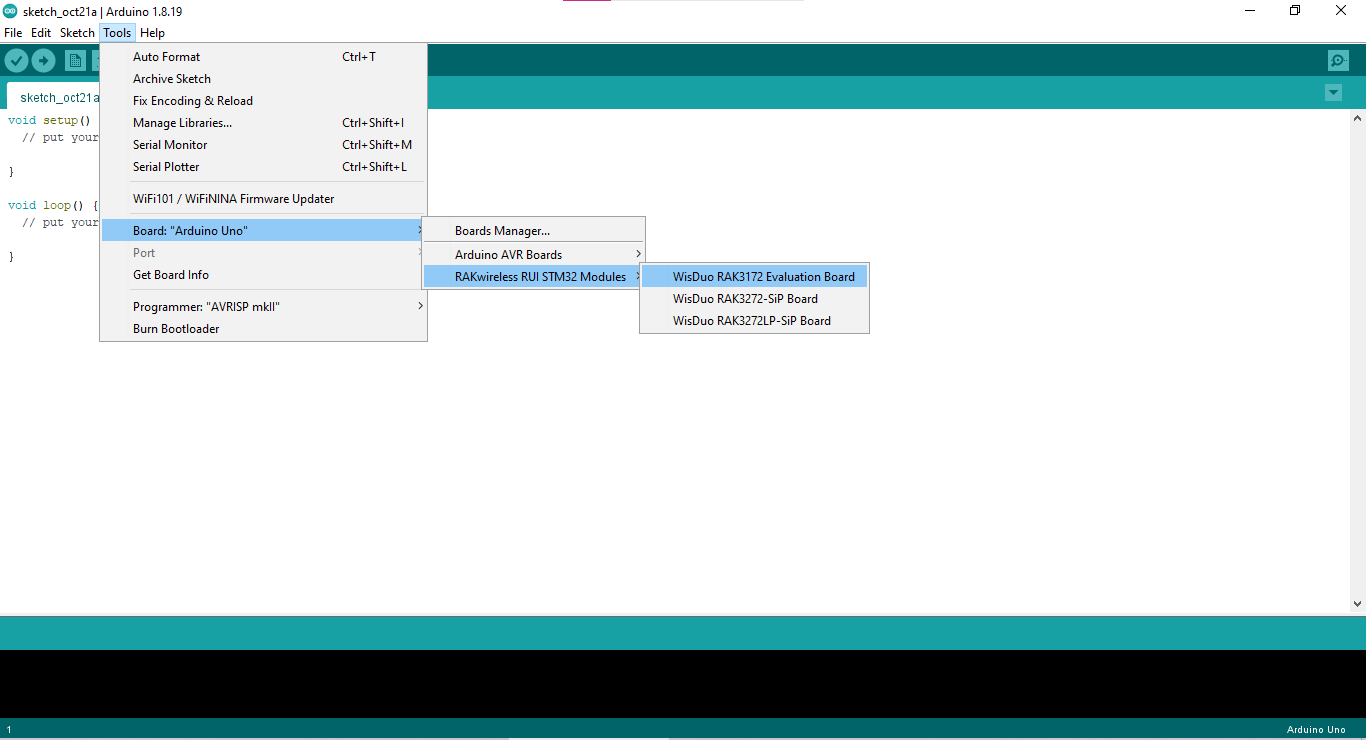
Task: Launch Serial Plotter from menu
Action: point(264,167)
